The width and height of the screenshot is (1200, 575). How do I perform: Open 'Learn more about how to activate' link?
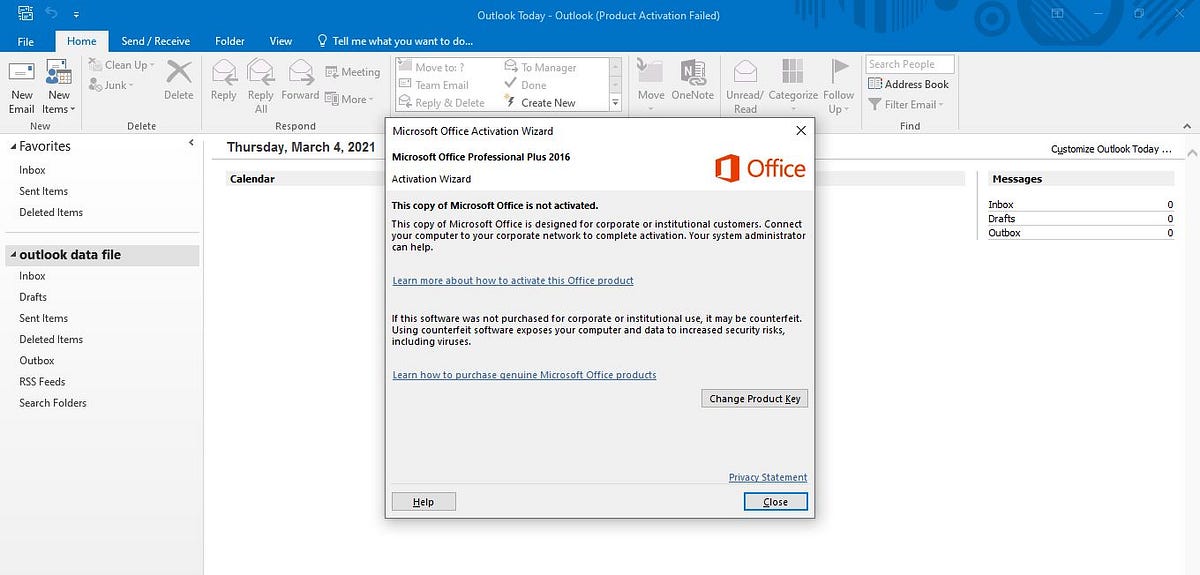tap(513, 281)
